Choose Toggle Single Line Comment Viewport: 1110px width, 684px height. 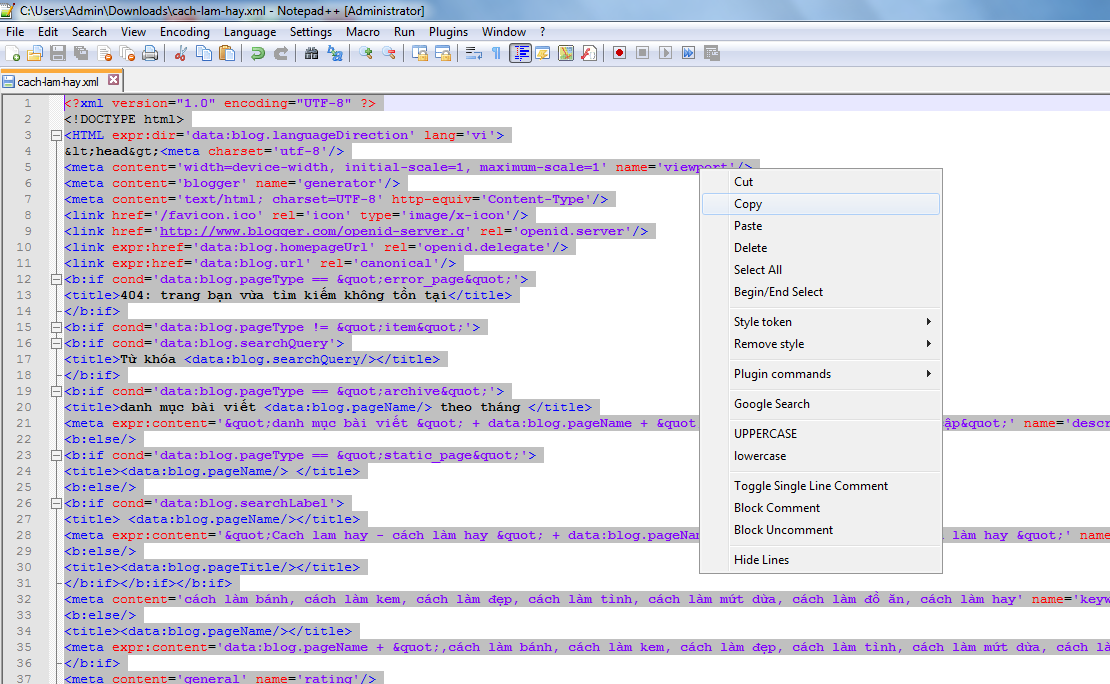(821, 486)
